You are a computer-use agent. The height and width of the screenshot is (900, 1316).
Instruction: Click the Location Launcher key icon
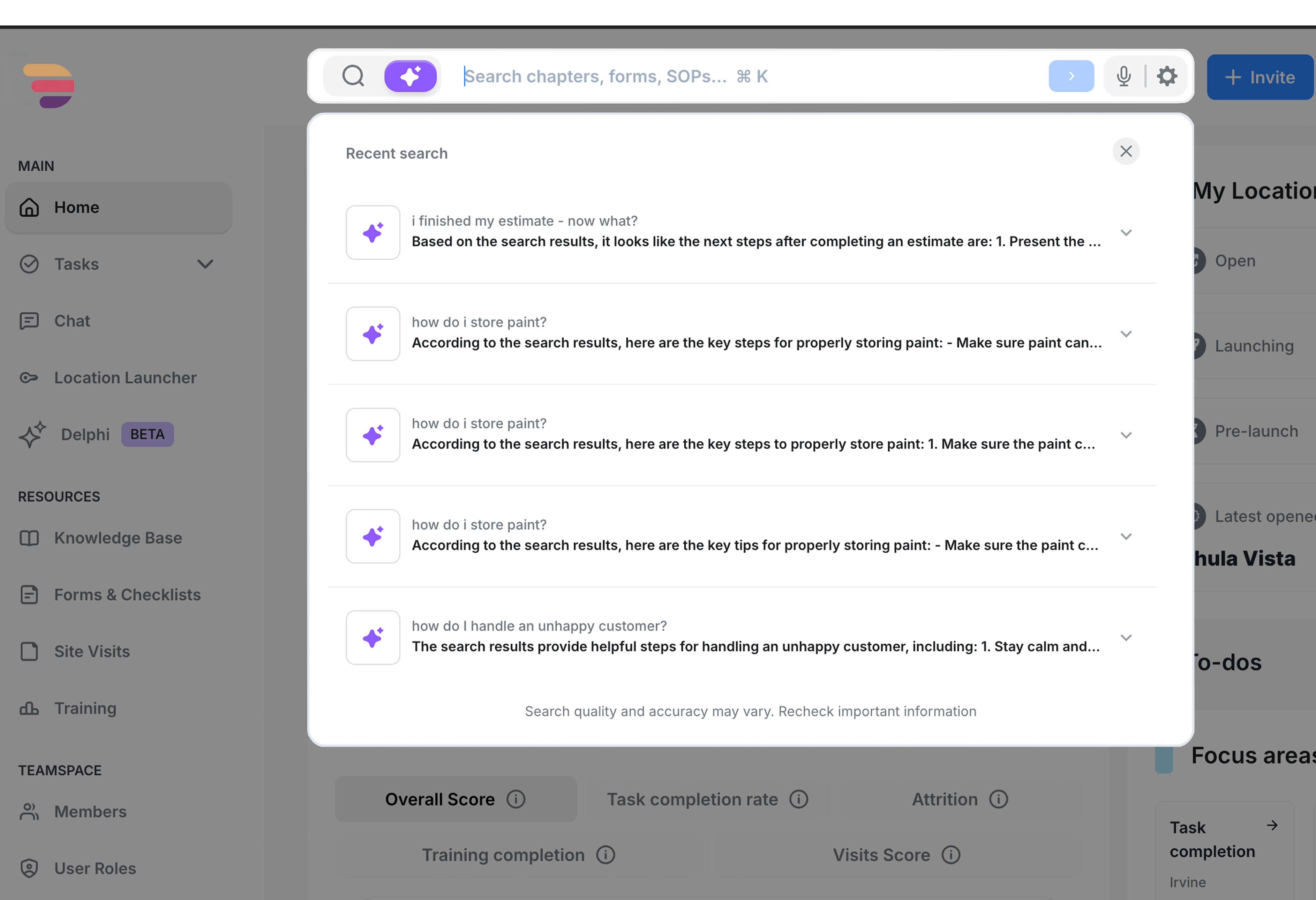tap(29, 378)
